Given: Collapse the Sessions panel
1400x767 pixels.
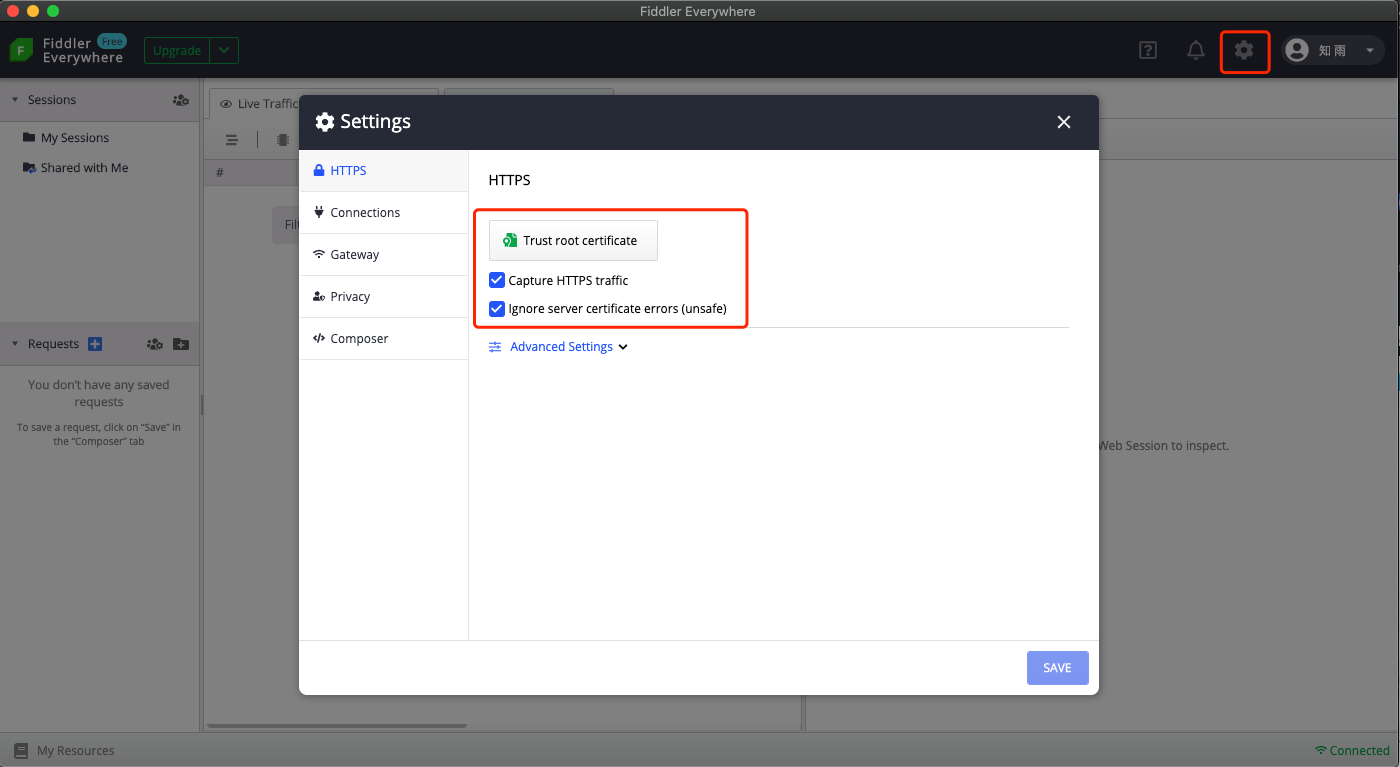Looking at the screenshot, I should click(x=15, y=100).
